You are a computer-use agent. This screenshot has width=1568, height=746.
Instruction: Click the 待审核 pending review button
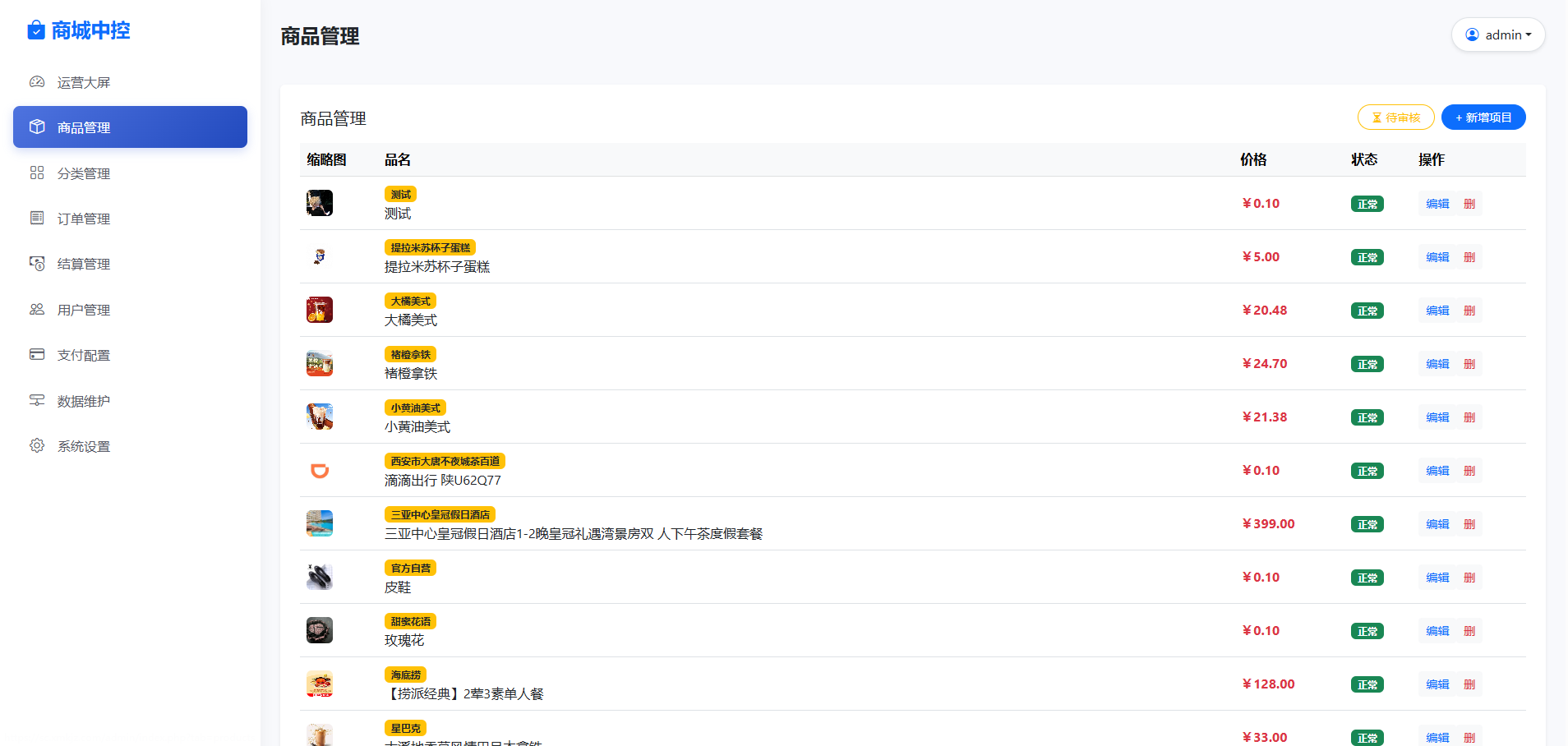pos(1395,117)
